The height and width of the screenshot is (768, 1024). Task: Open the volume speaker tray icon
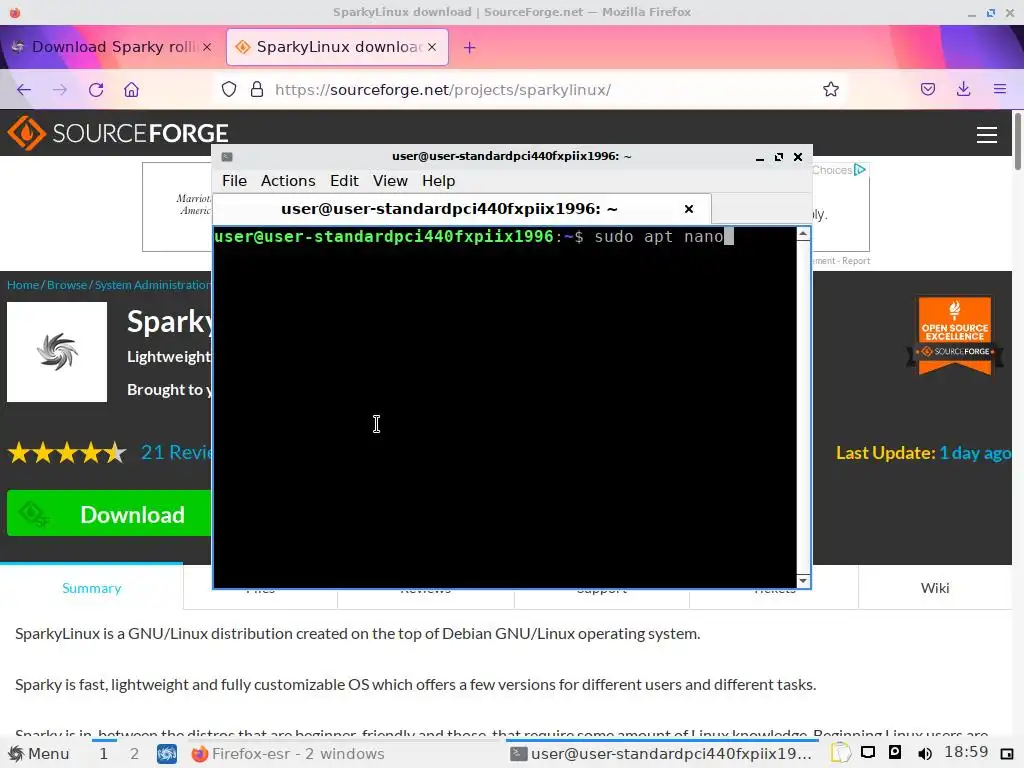(924, 754)
